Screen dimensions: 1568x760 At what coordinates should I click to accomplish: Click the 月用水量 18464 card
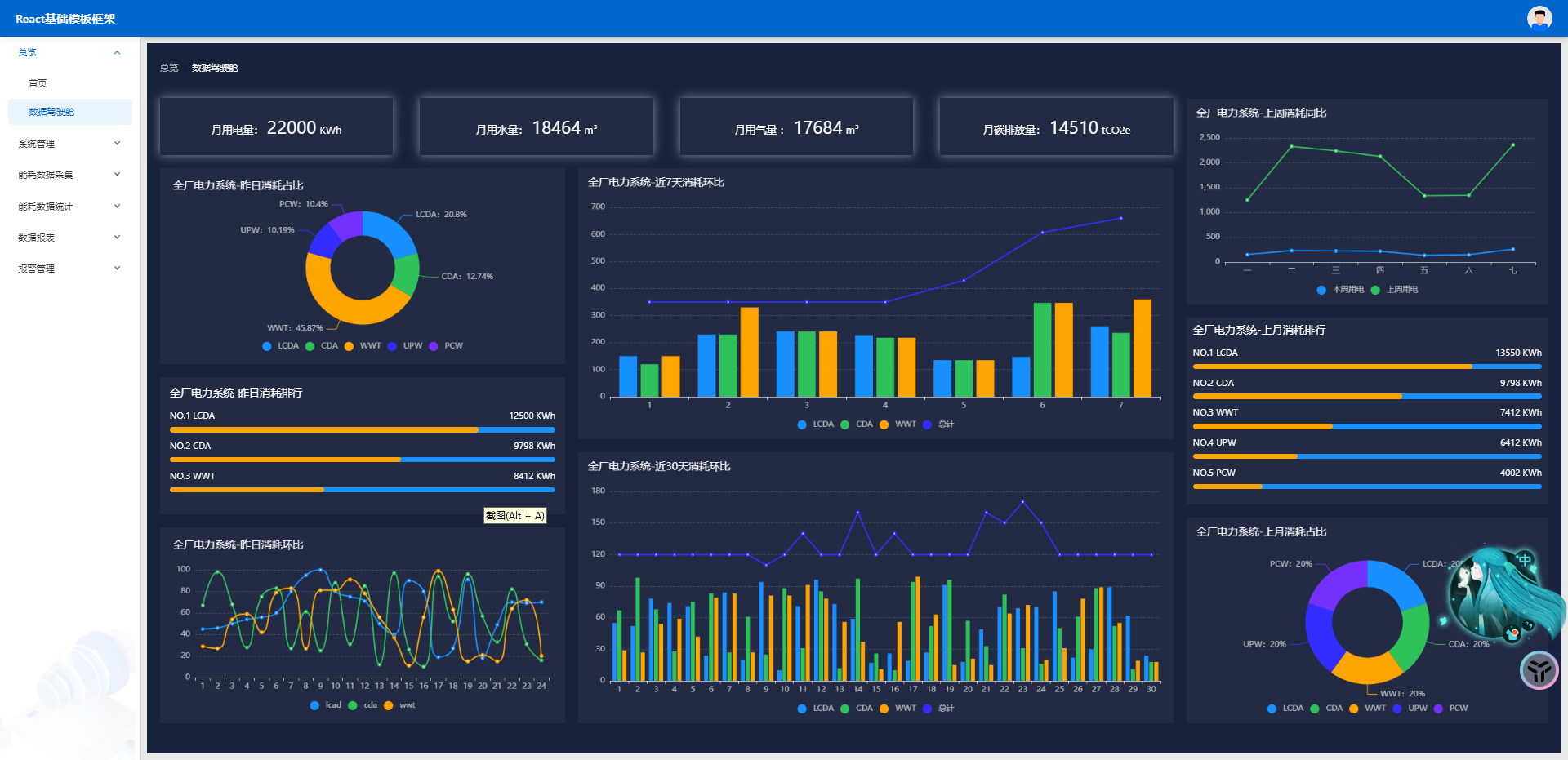[537, 127]
